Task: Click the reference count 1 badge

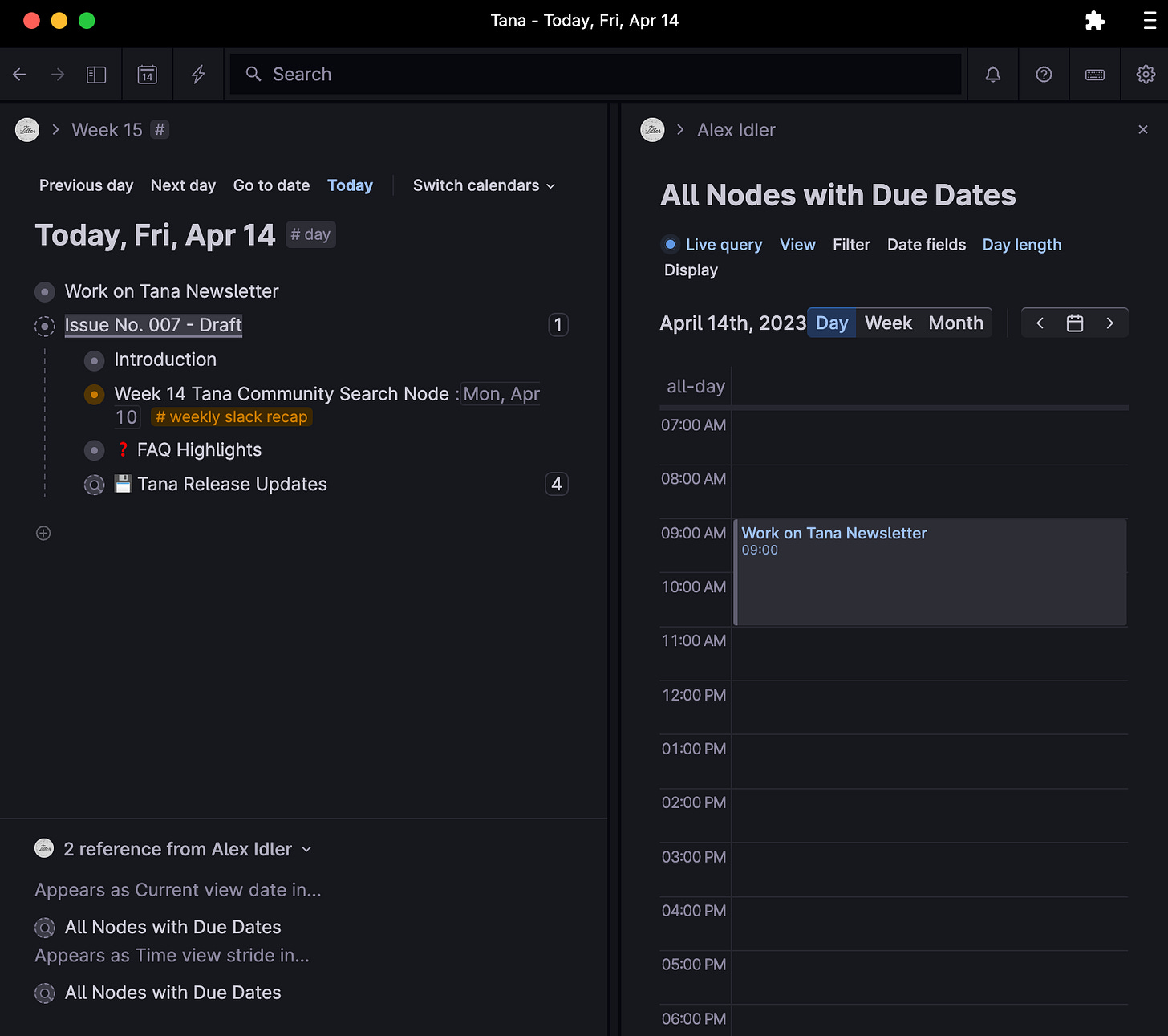Action: [x=558, y=325]
